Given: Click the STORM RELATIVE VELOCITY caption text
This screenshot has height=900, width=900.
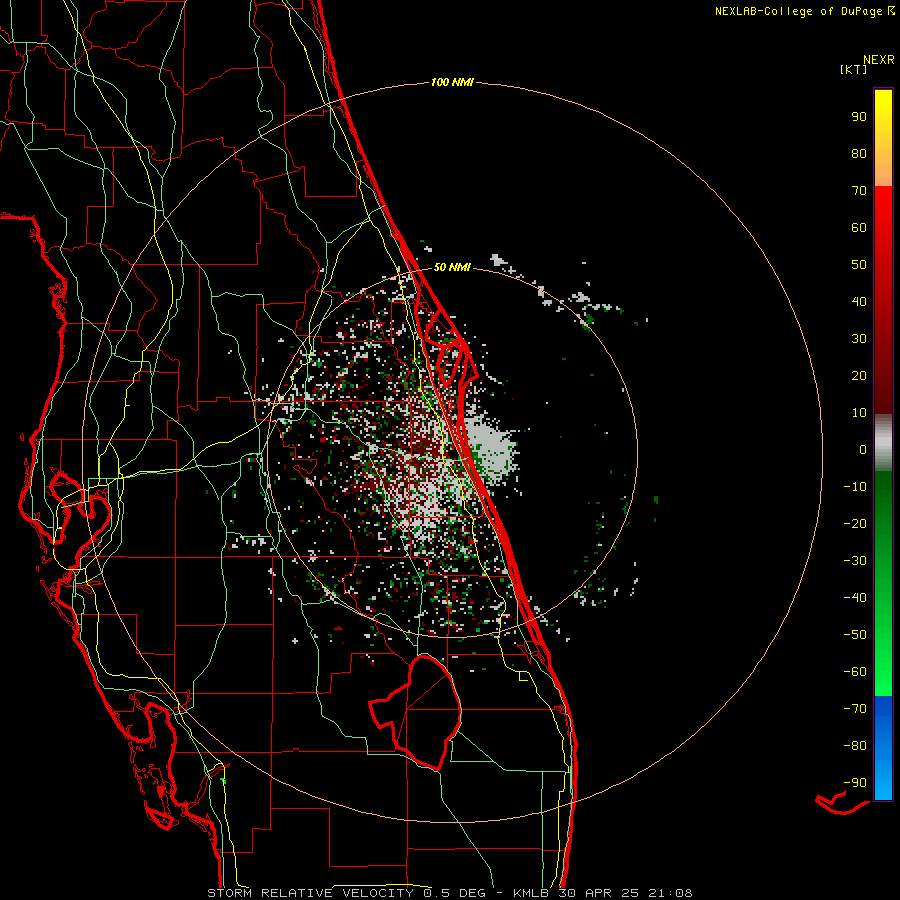Looking at the screenshot, I should pos(310,893).
